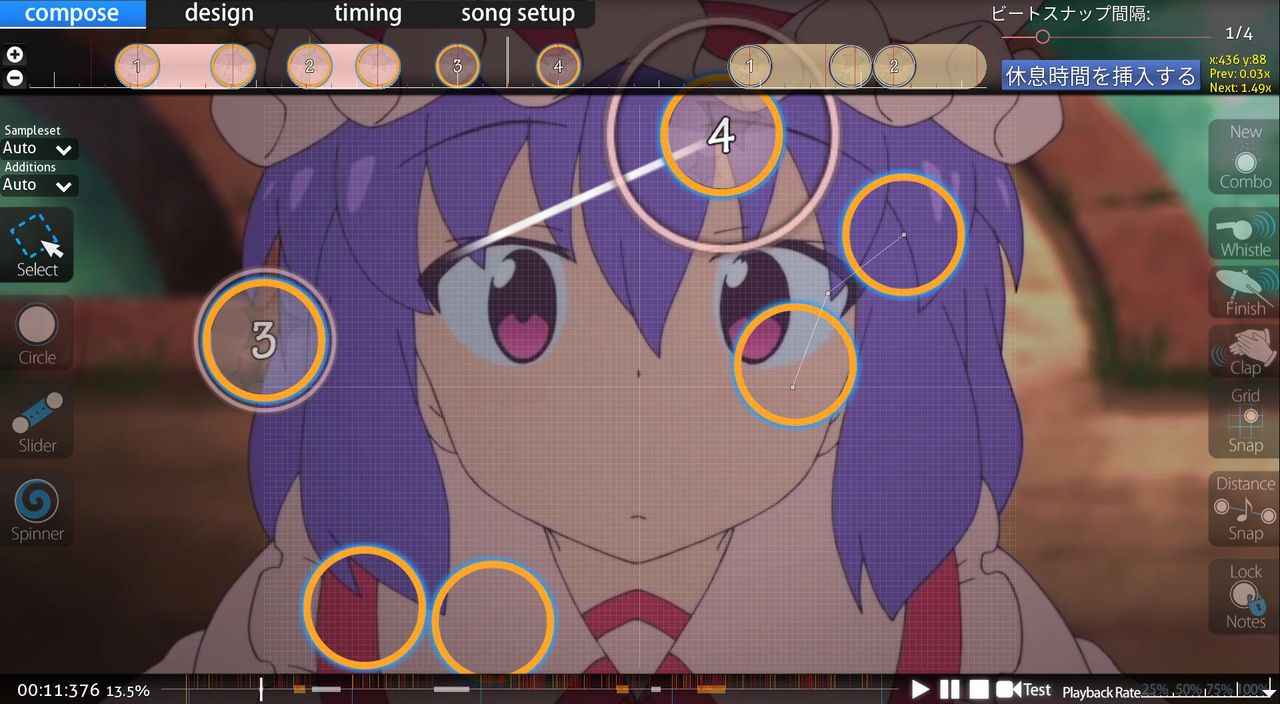Activate the Select tool

tap(36, 245)
